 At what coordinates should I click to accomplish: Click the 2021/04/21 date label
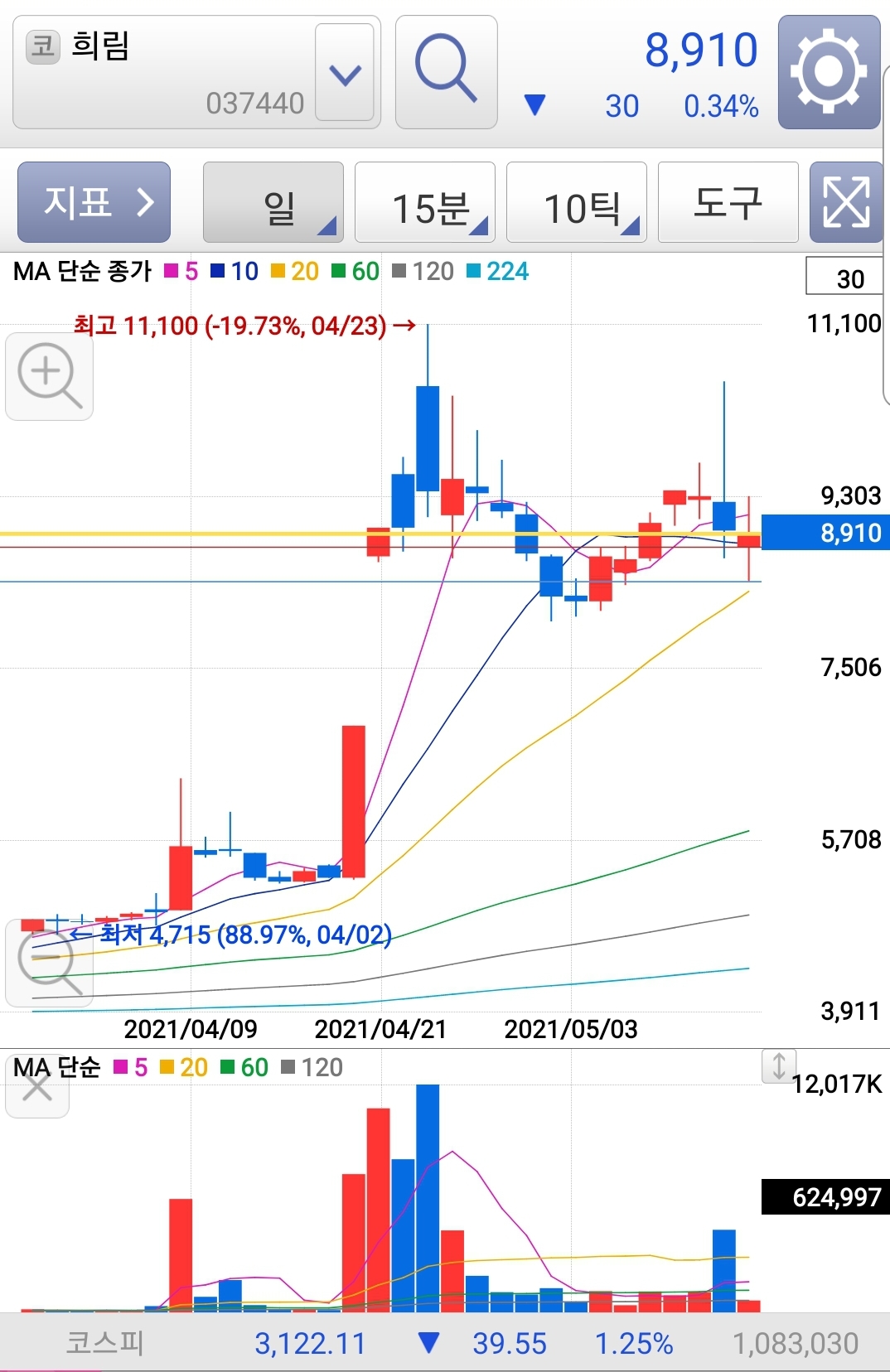point(380,1029)
